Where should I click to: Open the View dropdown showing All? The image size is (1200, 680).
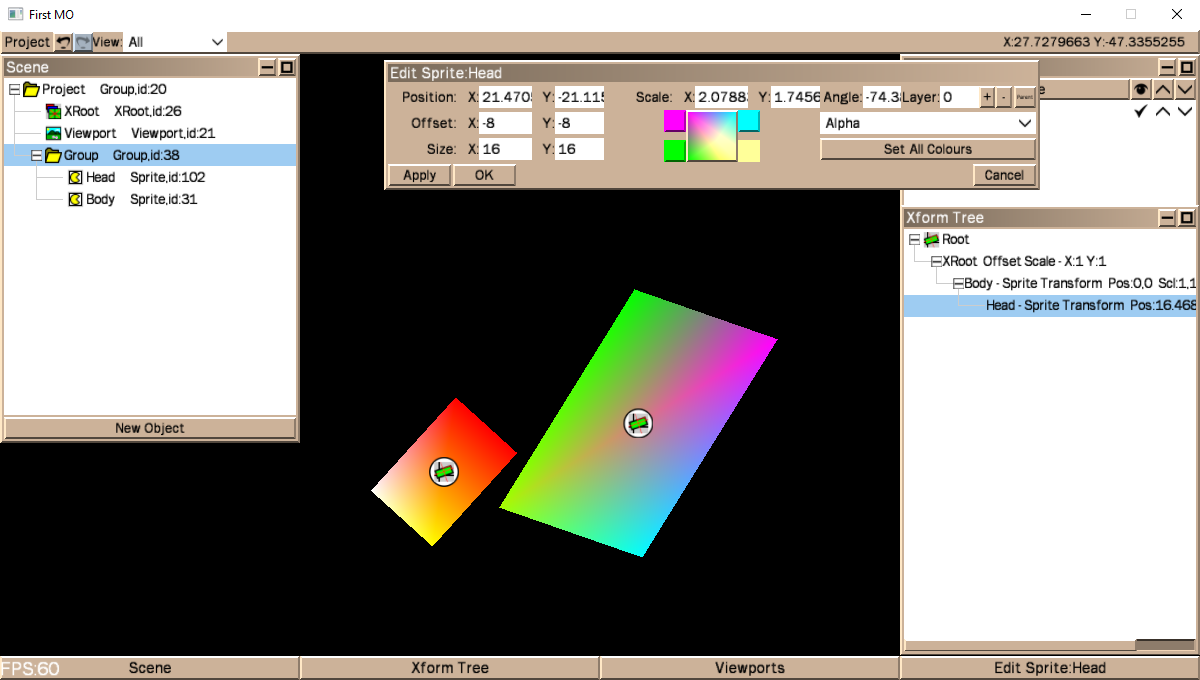tap(175, 42)
